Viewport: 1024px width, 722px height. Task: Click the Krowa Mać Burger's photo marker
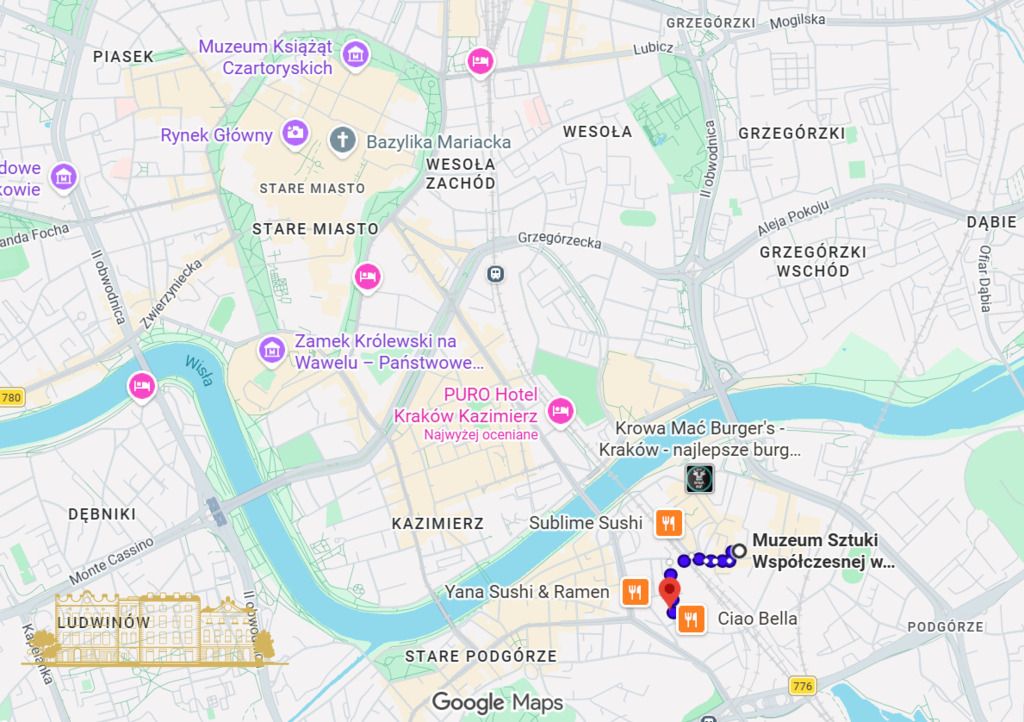pyautogui.click(x=699, y=479)
